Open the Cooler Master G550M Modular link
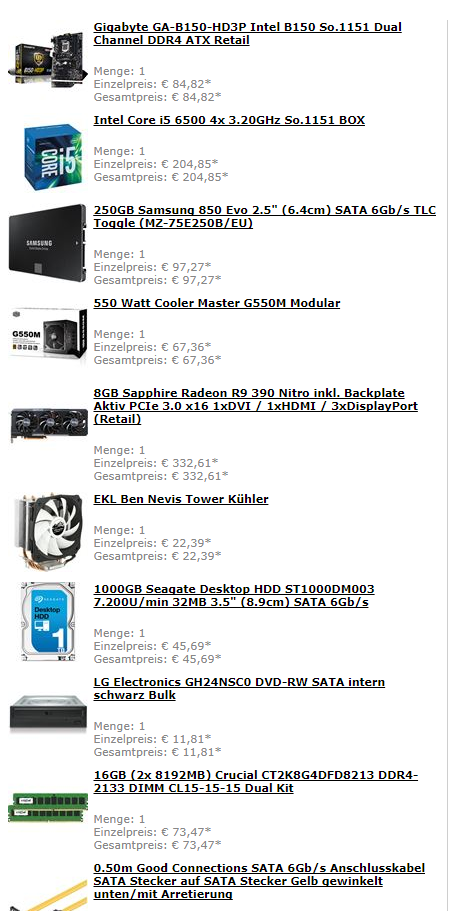Image resolution: width=451 pixels, height=911 pixels. 217,303
